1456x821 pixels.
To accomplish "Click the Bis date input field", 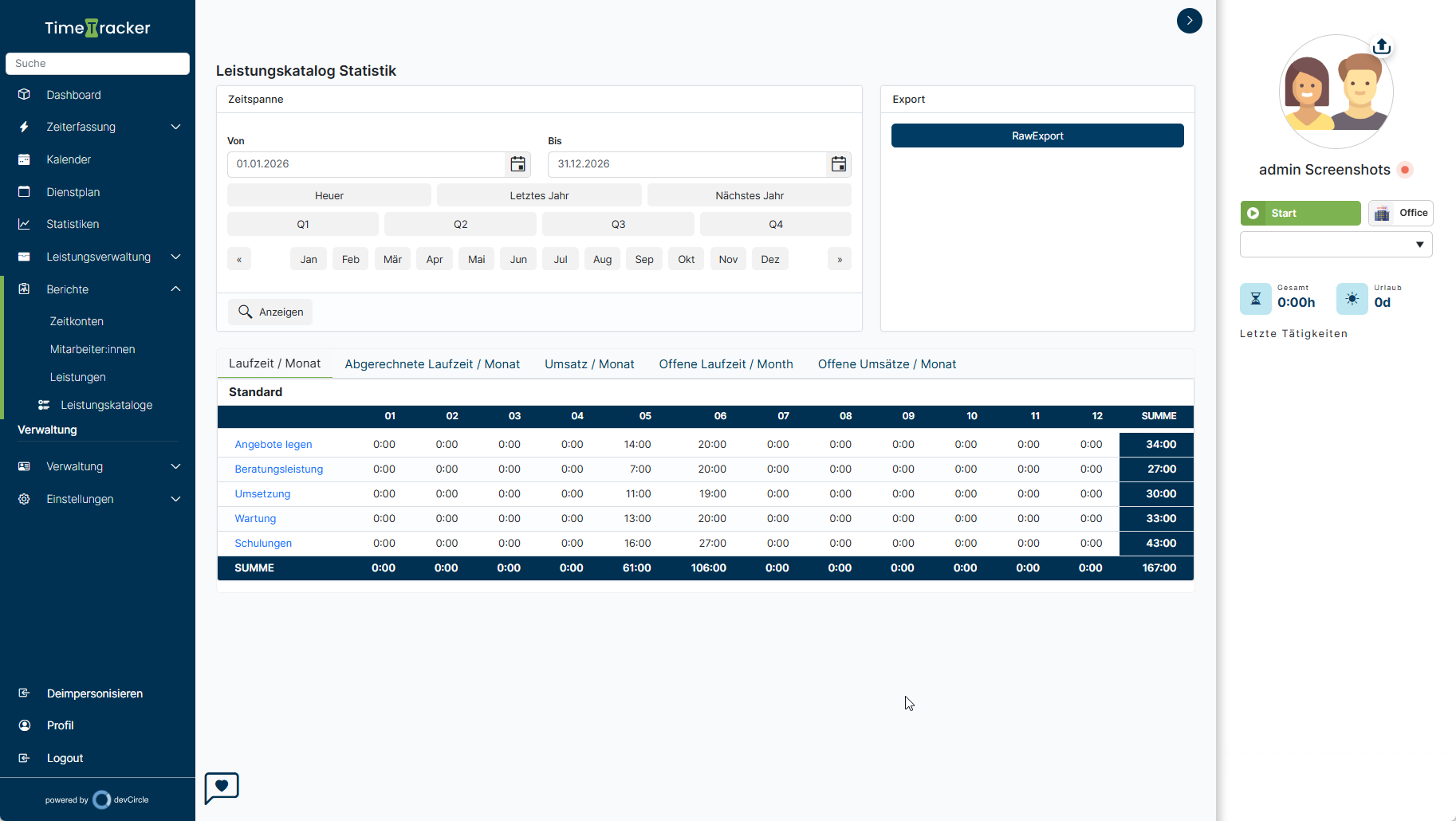I will [687, 164].
